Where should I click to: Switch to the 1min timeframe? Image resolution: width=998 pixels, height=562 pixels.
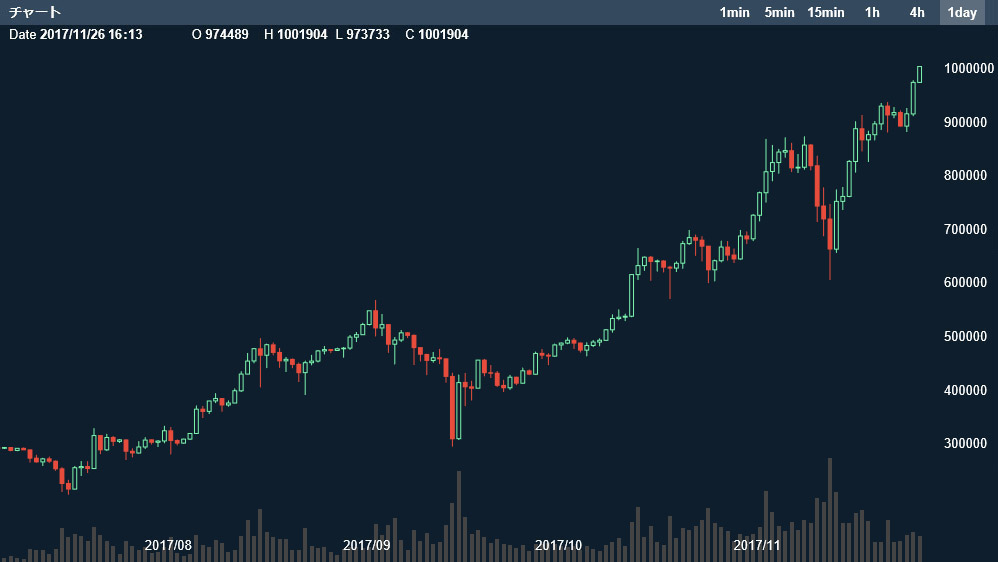(x=734, y=12)
